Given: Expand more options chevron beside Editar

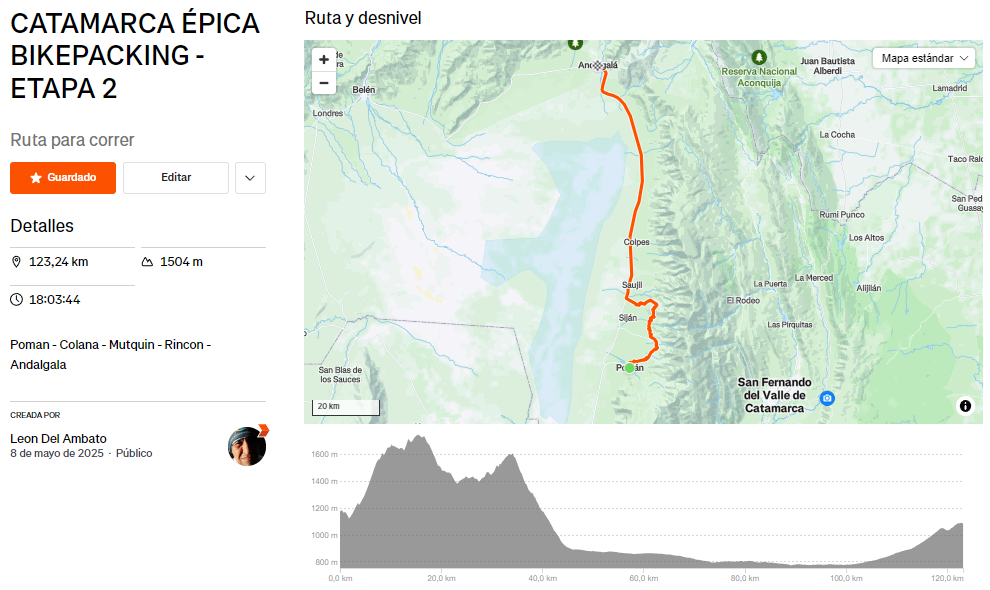Looking at the screenshot, I should [x=250, y=178].
